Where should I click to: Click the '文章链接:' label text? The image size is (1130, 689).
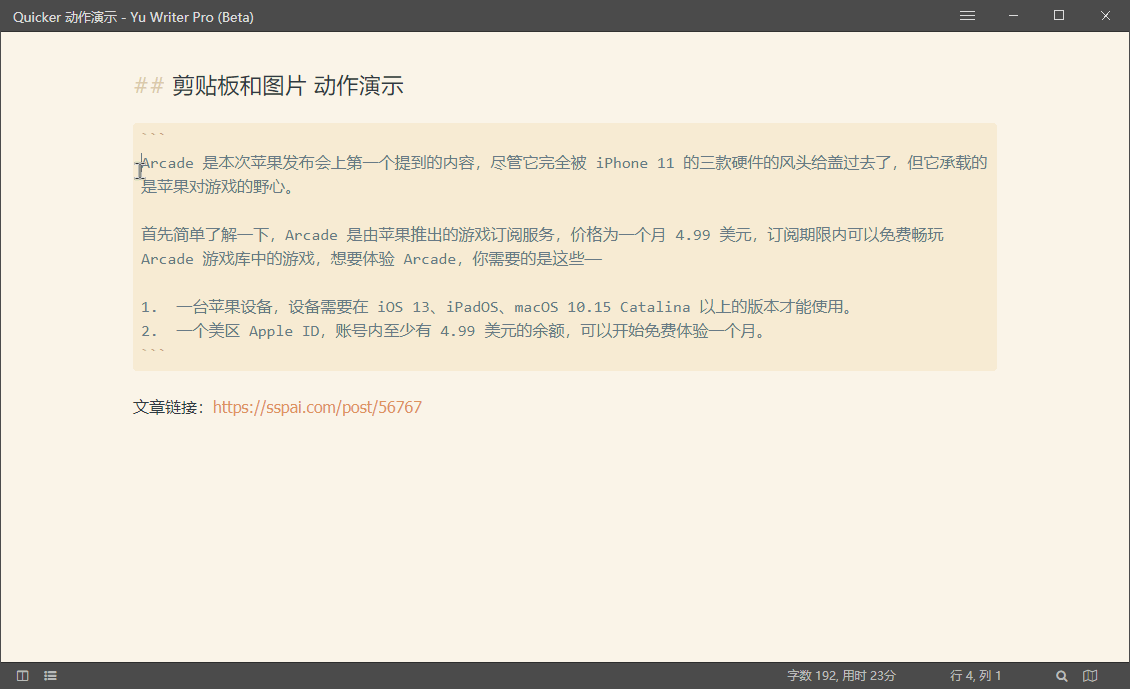169,407
